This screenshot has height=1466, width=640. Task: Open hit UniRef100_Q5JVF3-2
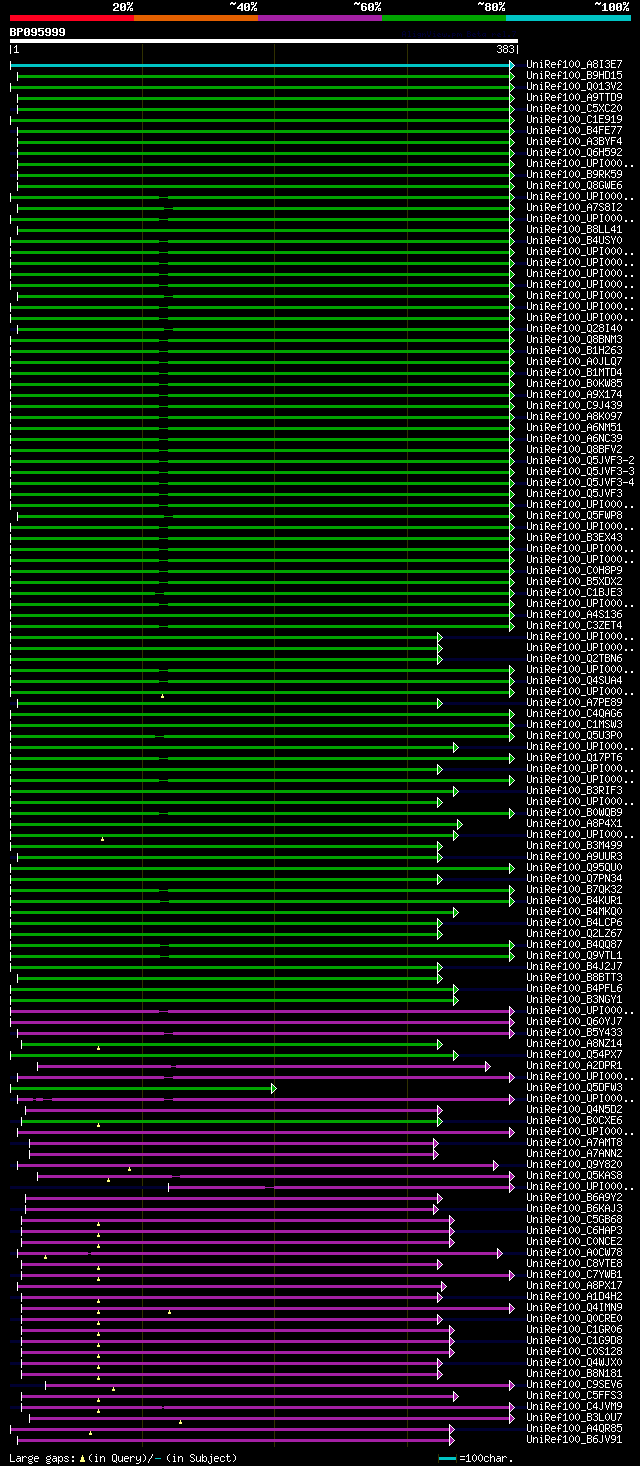[580, 460]
